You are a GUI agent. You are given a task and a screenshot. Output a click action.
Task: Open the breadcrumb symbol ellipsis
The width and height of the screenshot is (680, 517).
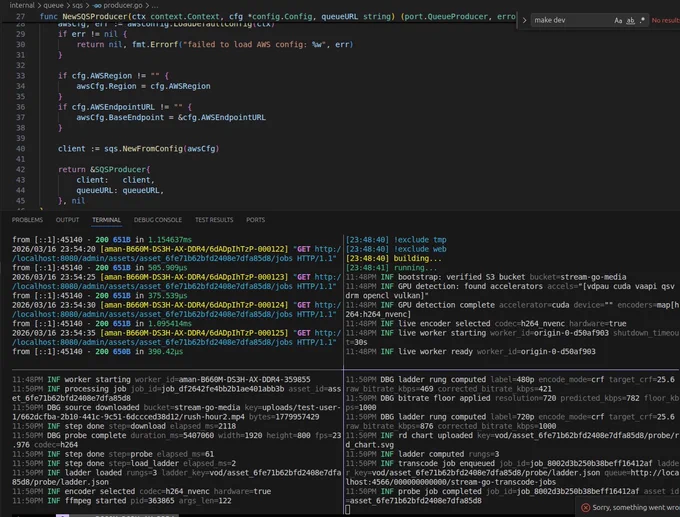[x=155, y=5]
